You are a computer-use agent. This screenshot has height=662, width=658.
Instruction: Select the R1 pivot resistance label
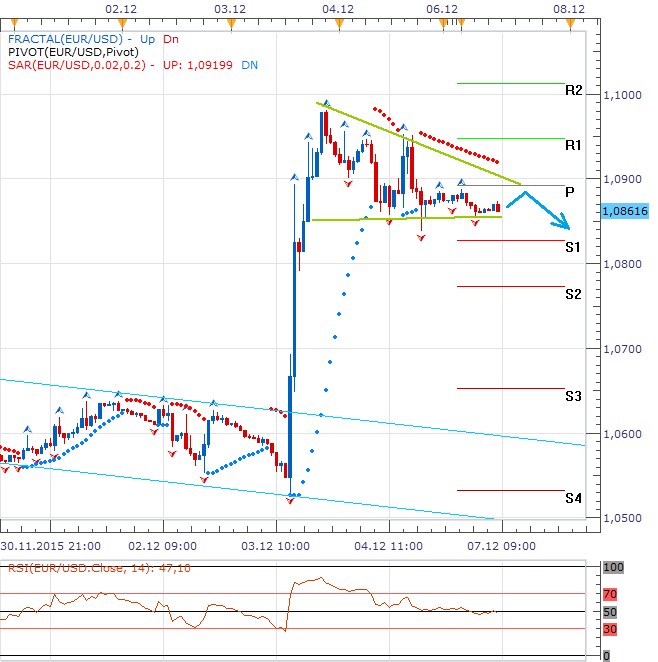pos(573,145)
